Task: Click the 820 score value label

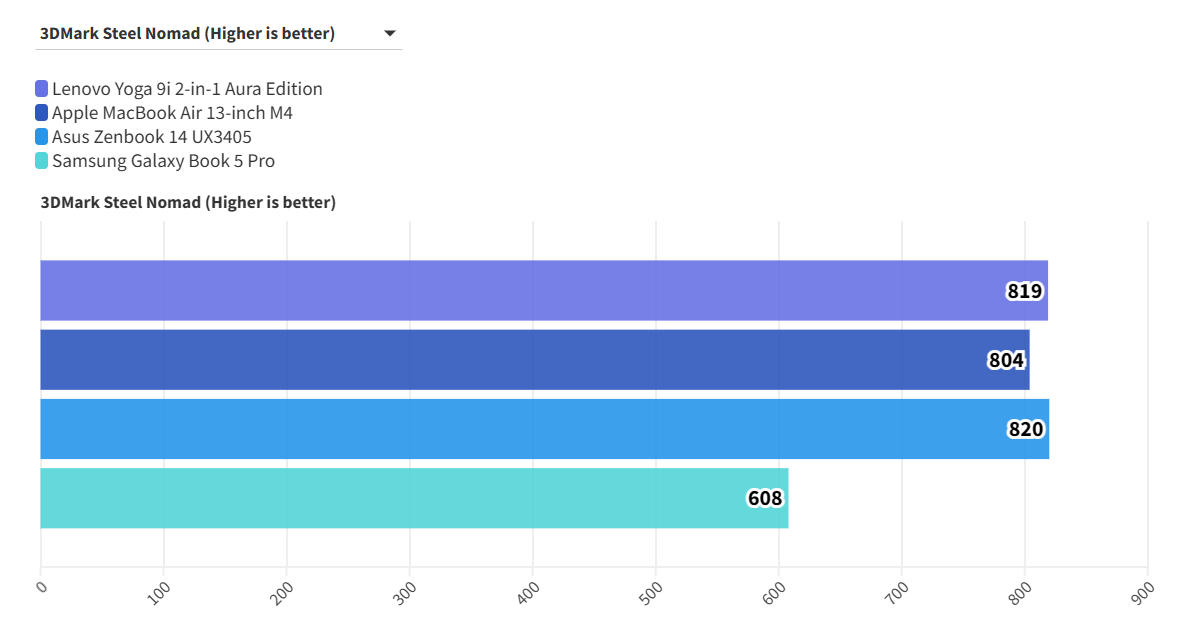Action: pyautogui.click(x=1026, y=430)
